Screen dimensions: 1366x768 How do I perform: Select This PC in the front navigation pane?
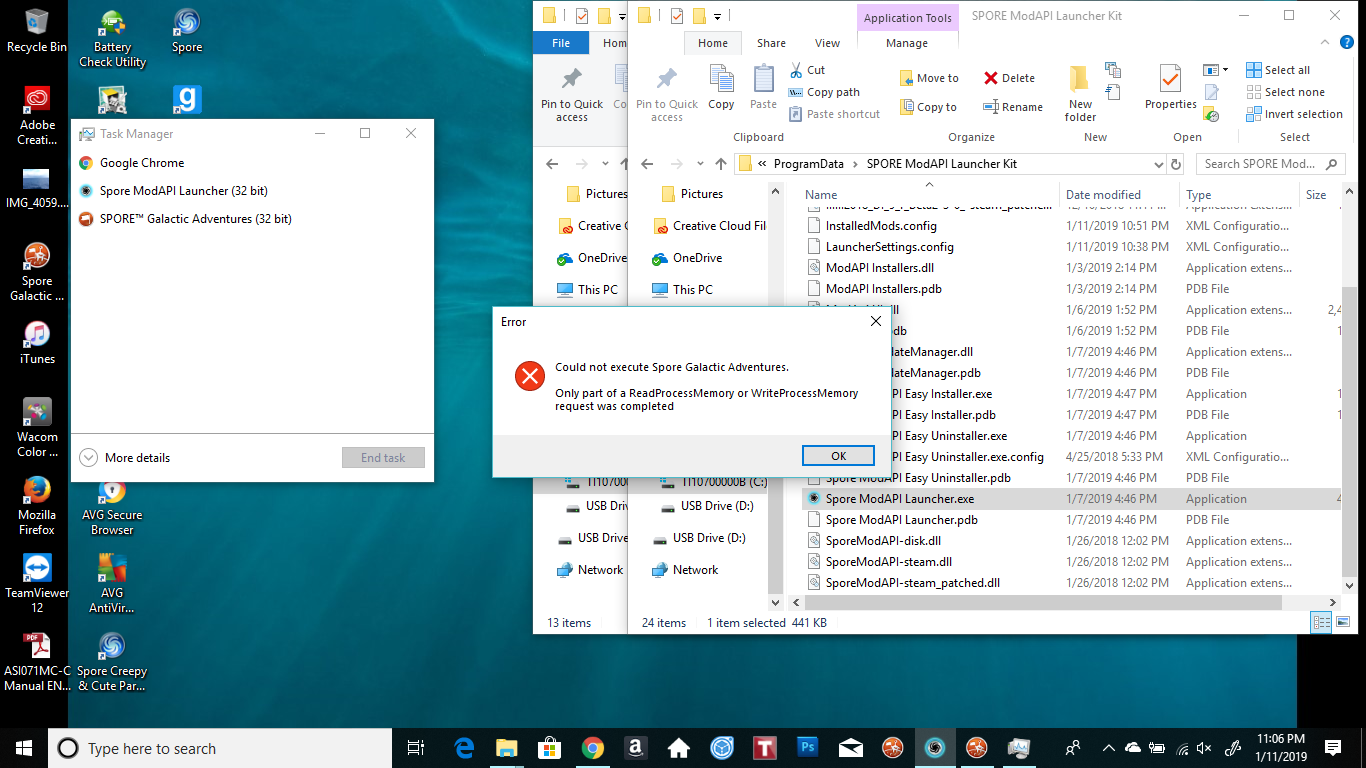tap(693, 290)
